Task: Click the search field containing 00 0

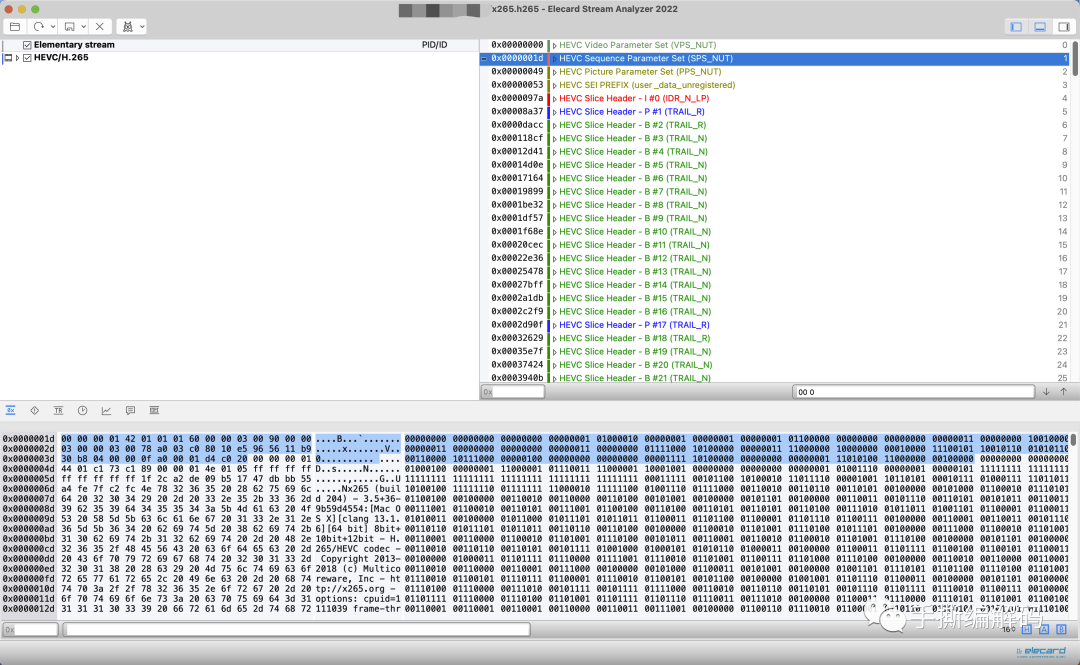Action: [x=912, y=392]
